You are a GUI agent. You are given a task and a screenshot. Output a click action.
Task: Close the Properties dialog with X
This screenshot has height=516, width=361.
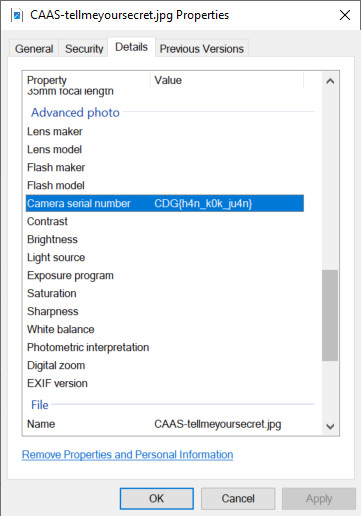coord(345,15)
